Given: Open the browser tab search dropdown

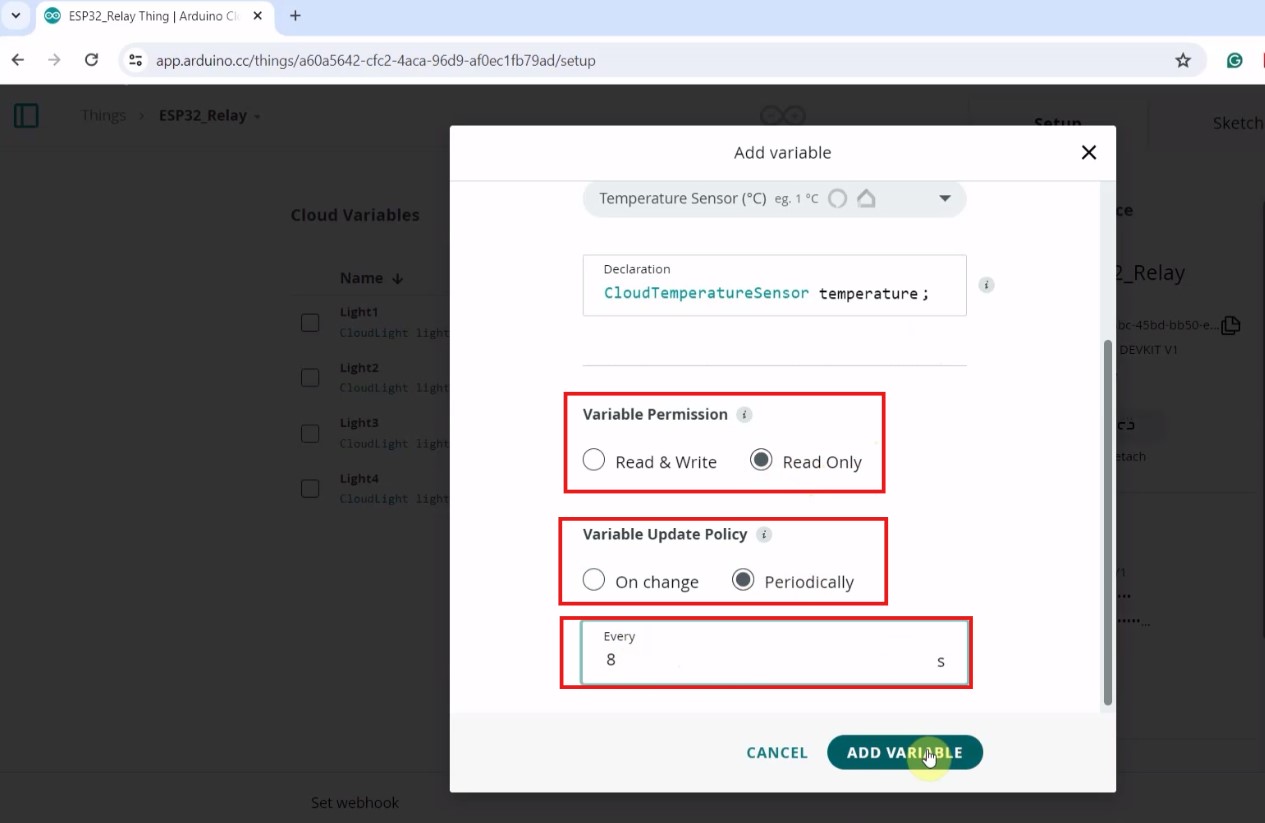Looking at the screenshot, I should pyautogui.click(x=16, y=16).
